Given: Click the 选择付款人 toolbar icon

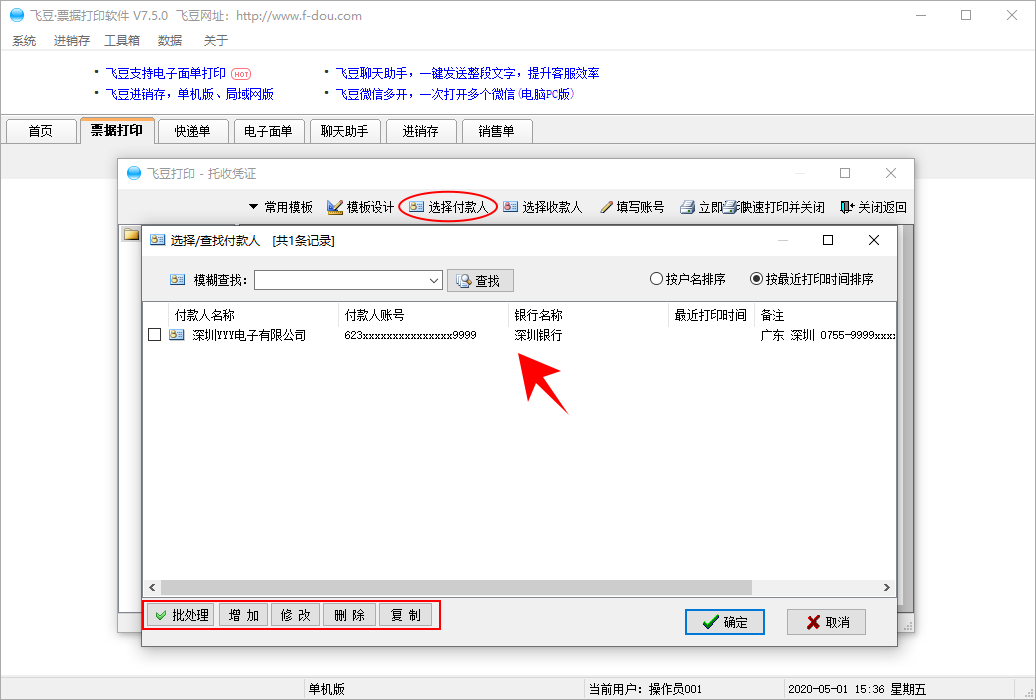Looking at the screenshot, I should pos(417,207).
